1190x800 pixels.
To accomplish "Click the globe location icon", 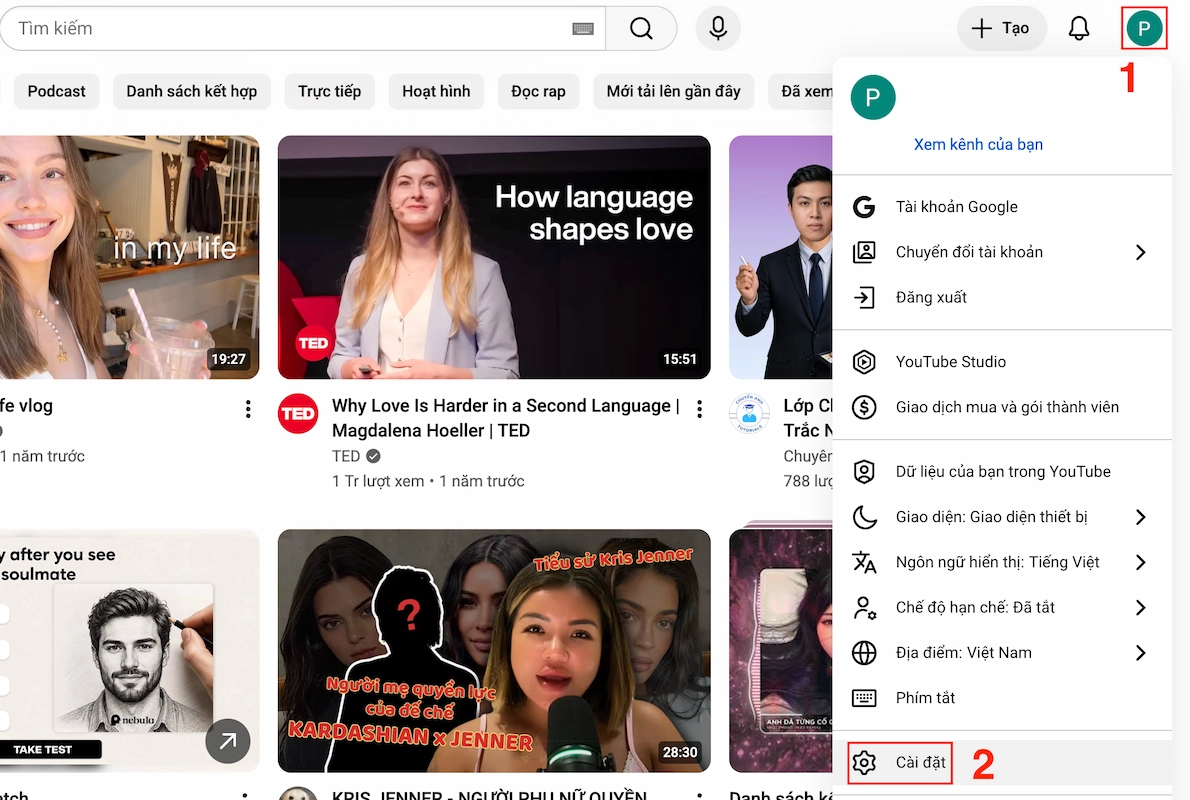I will coord(864,653).
